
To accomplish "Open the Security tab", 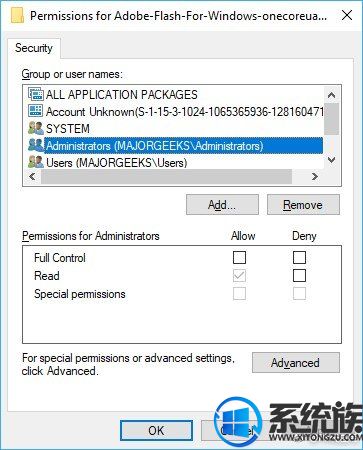I will (34, 48).
